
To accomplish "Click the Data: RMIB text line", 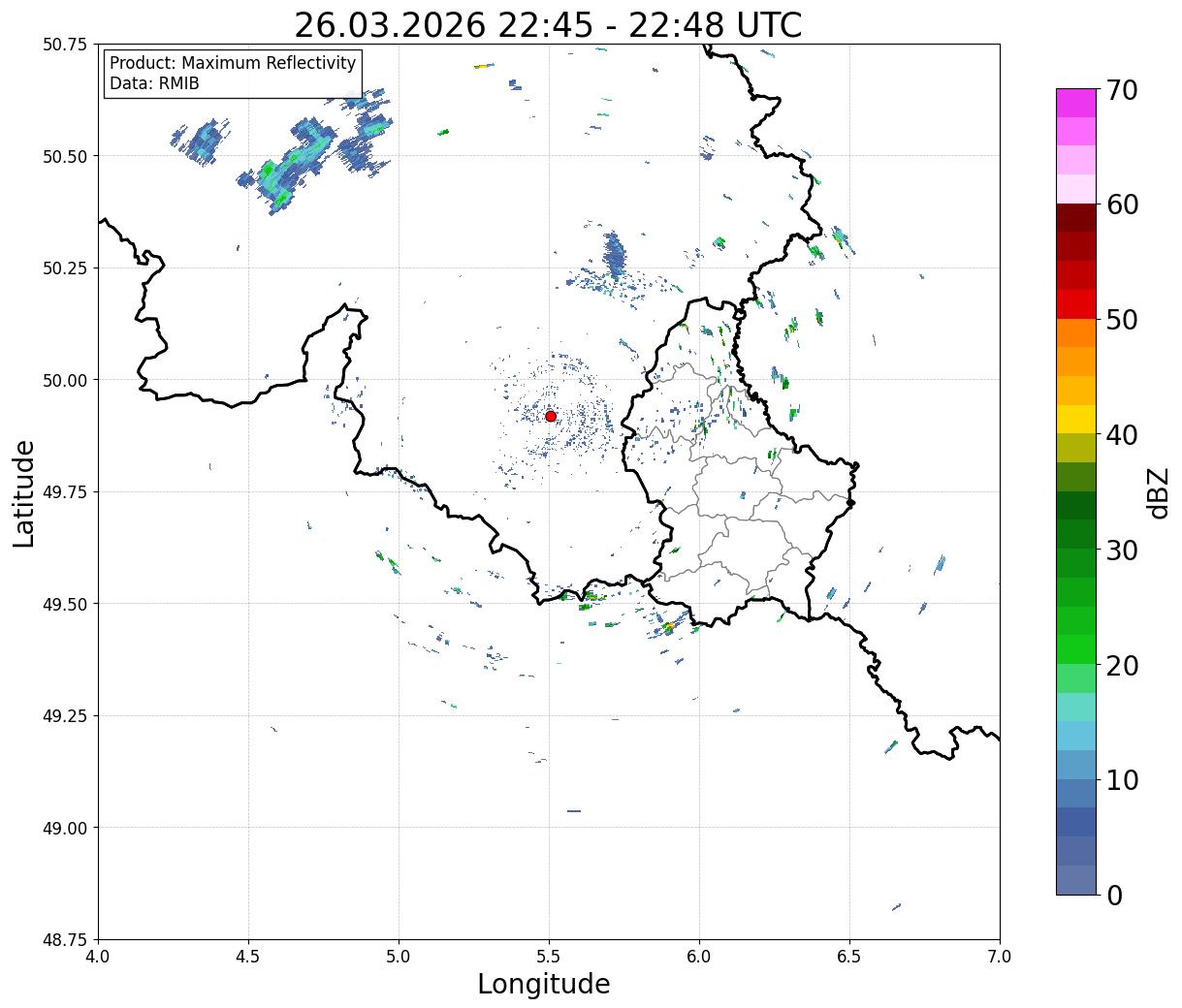I will click(154, 84).
